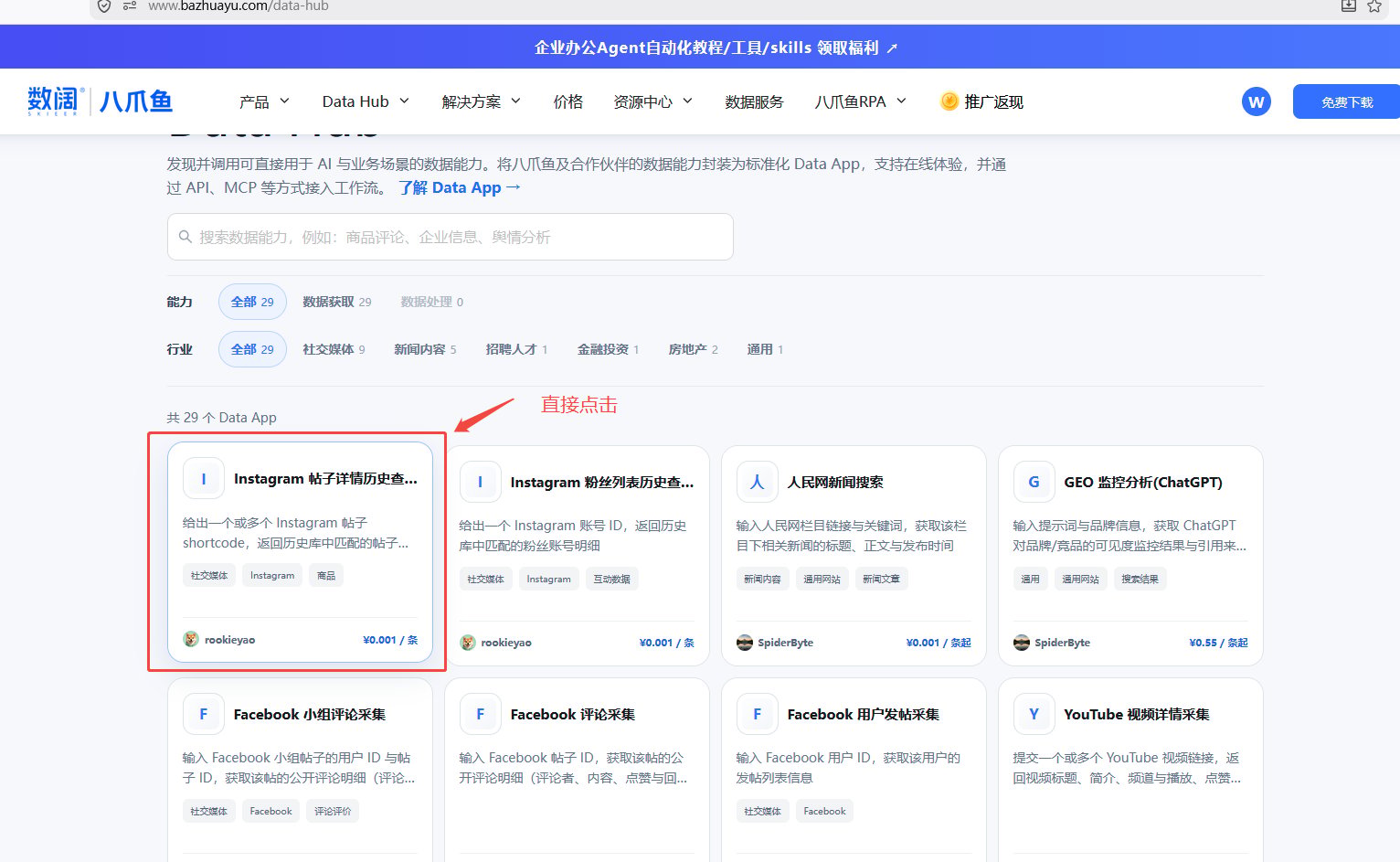Open the Facebook 评论采集 card title

pyautogui.click(x=573, y=714)
